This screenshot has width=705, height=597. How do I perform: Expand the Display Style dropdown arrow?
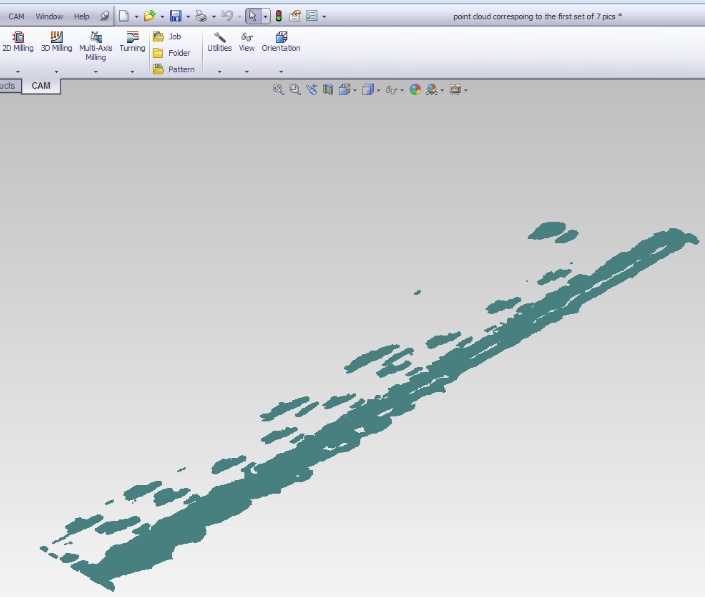click(x=379, y=90)
